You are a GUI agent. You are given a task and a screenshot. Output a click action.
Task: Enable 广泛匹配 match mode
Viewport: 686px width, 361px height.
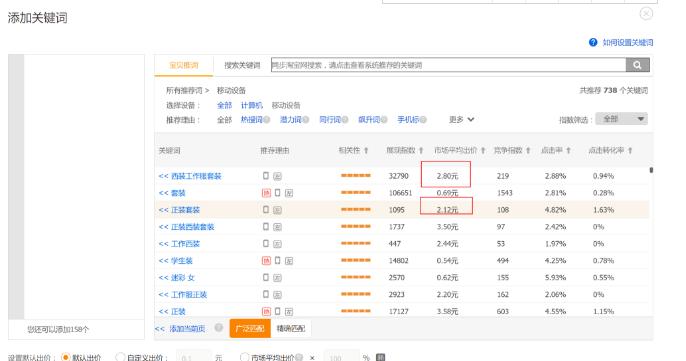[250, 328]
